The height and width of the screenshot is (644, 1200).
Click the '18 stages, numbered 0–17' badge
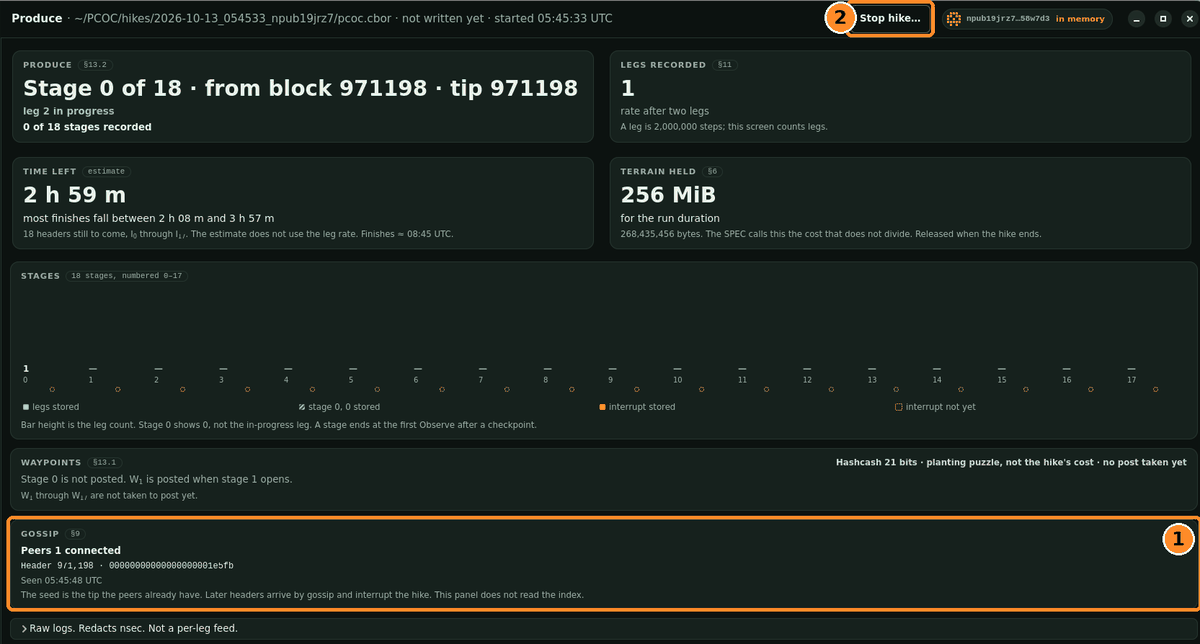(x=126, y=276)
